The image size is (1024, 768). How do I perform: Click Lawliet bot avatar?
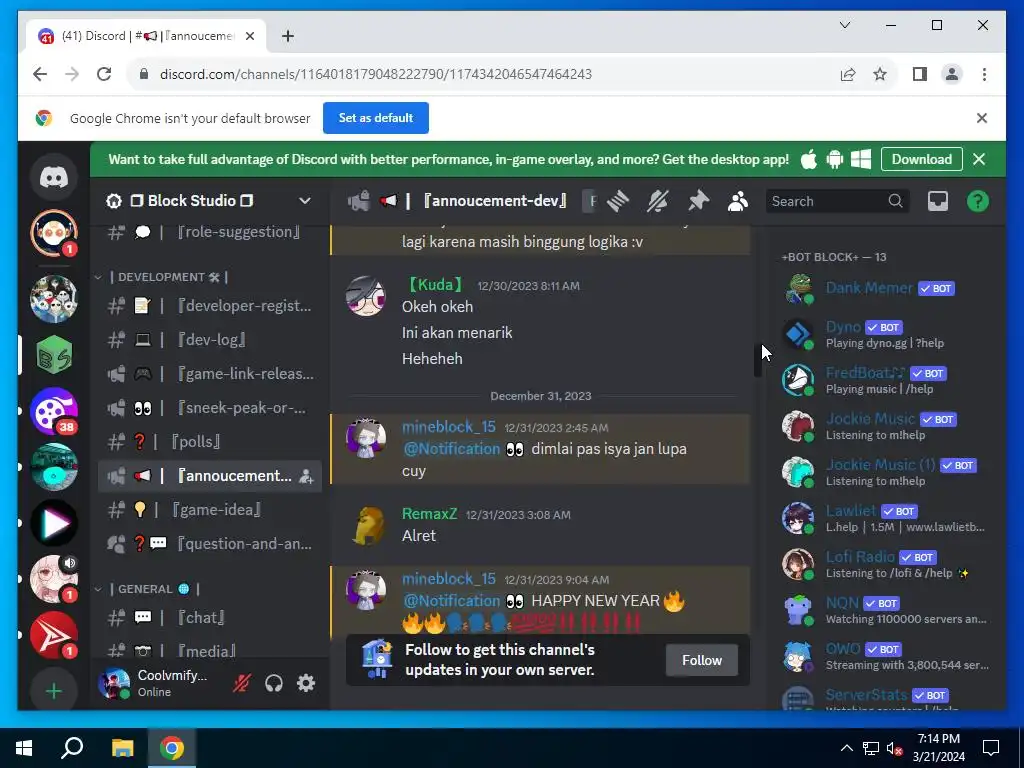pos(798,518)
